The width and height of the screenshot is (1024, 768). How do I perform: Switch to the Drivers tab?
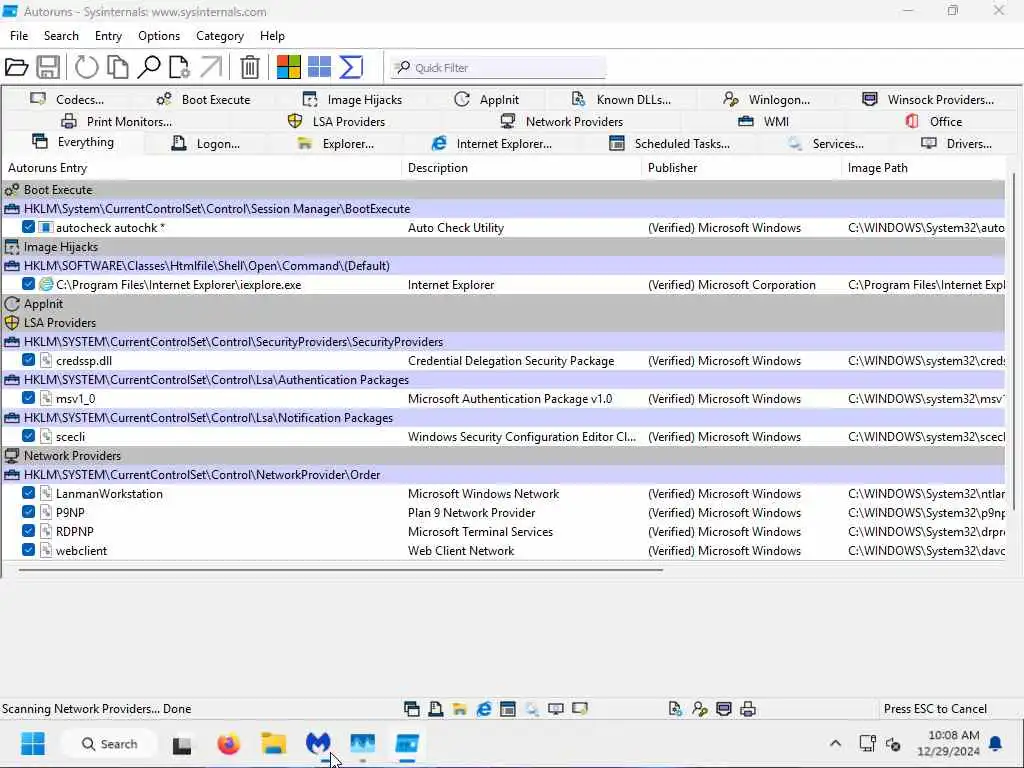pos(956,144)
